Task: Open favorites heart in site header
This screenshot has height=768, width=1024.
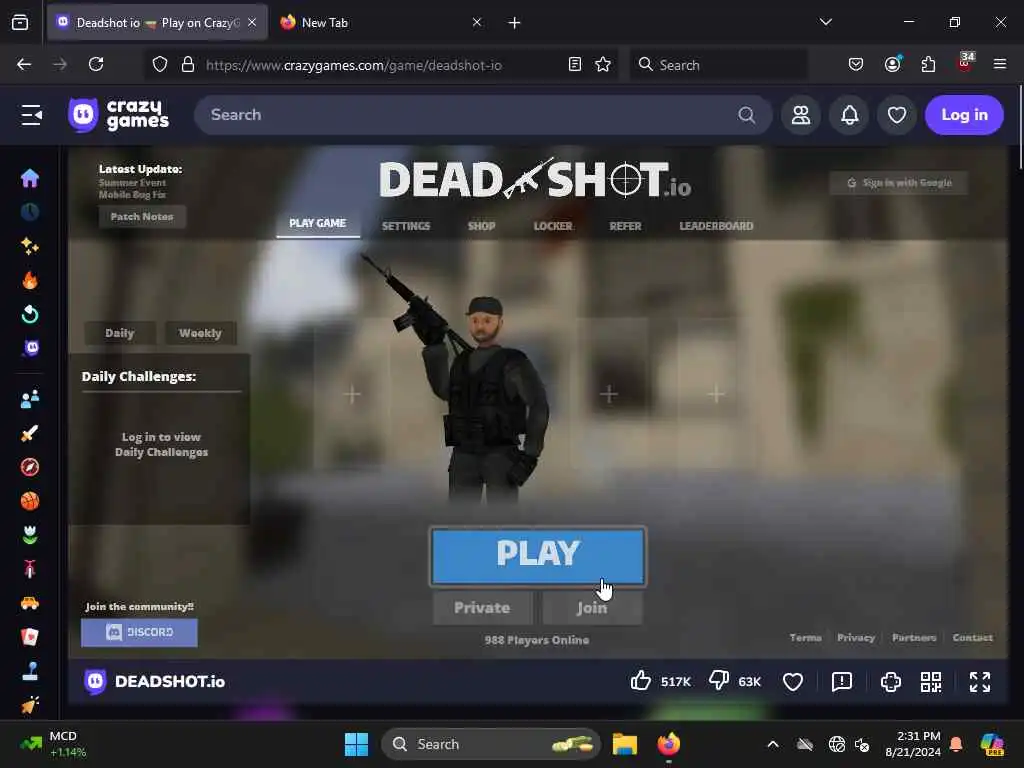Action: [x=897, y=115]
